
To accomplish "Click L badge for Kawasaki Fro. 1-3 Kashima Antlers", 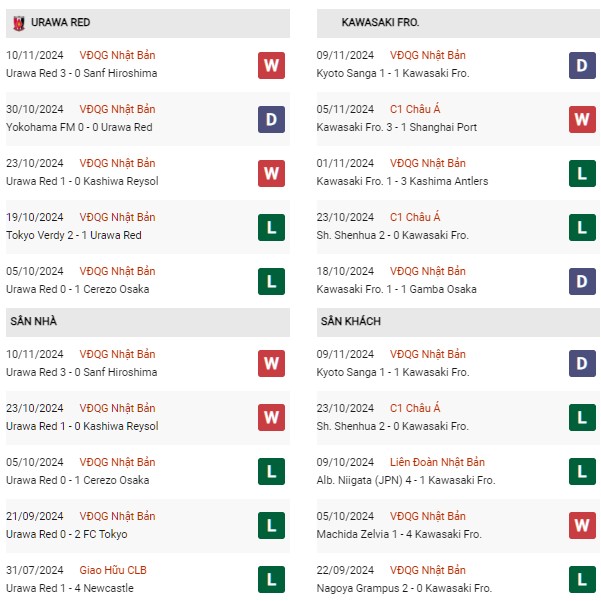I will coord(582,174).
